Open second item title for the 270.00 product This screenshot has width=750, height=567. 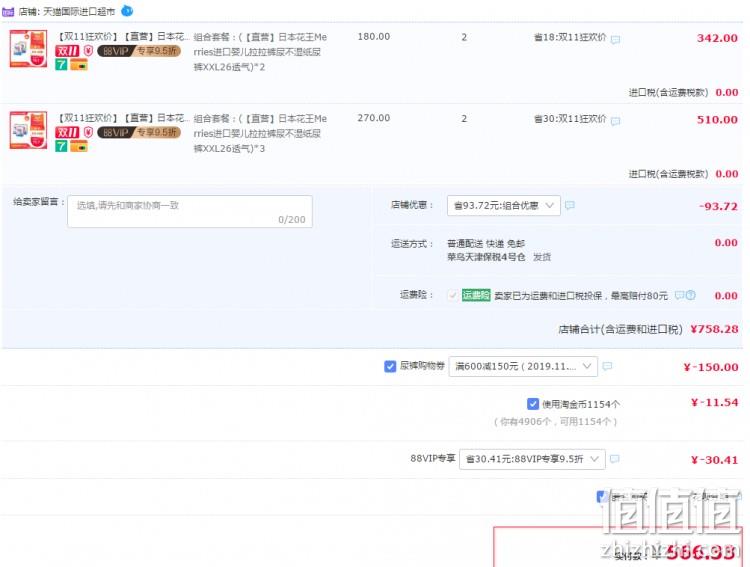[x=123, y=118]
